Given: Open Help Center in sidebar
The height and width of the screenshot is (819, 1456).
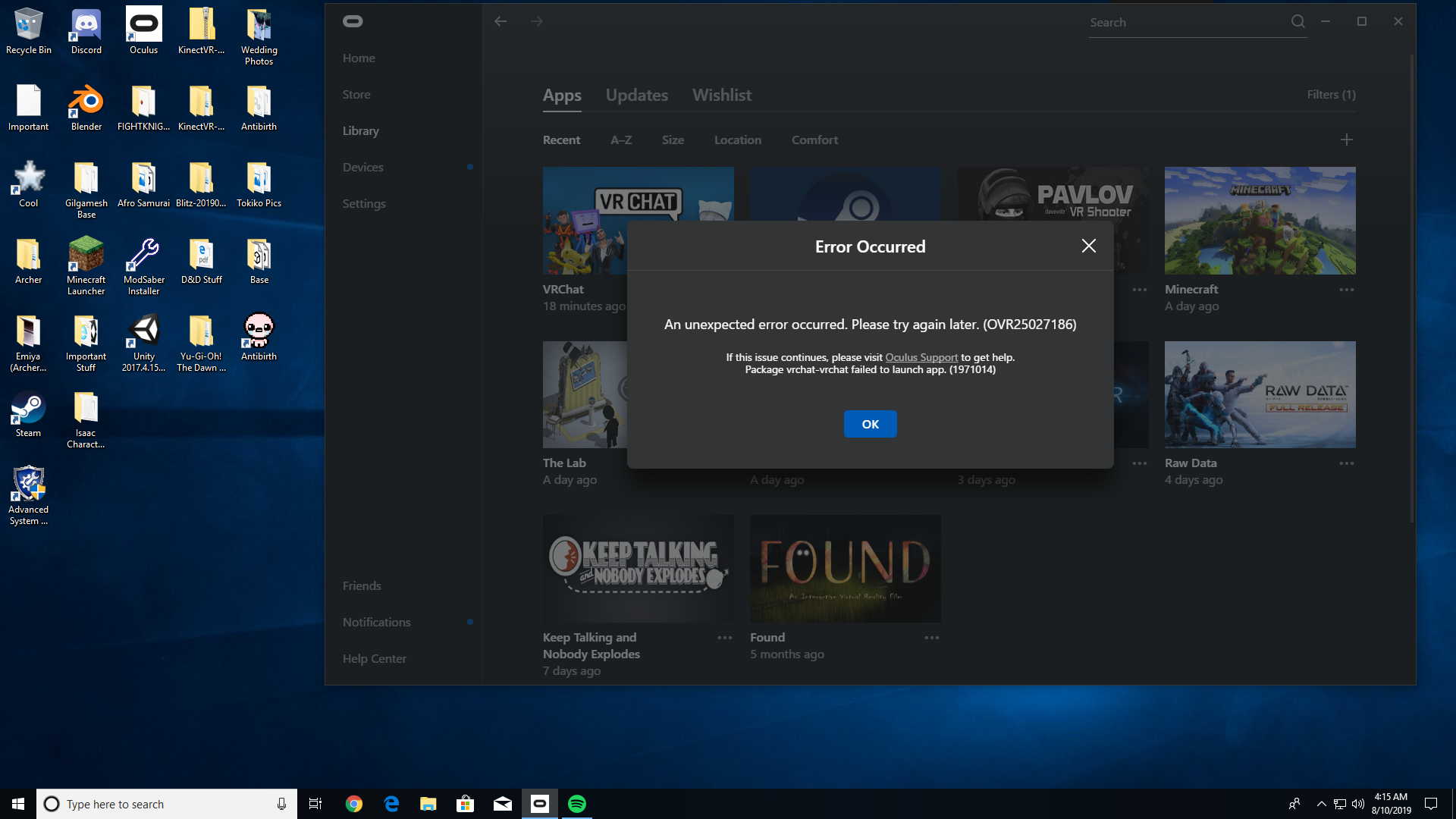Looking at the screenshot, I should [375, 659].
